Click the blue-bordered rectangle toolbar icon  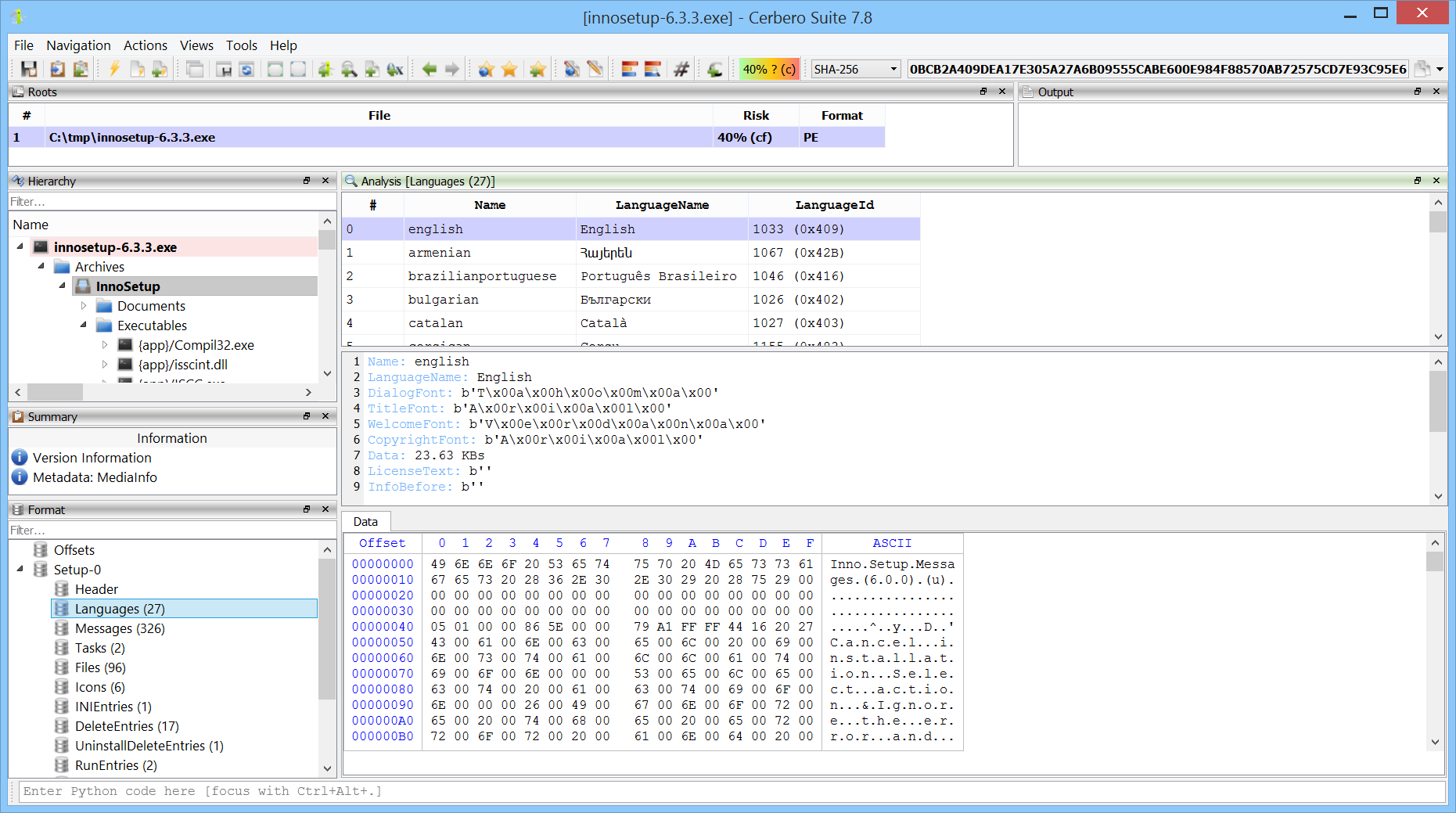click(298, 69)
